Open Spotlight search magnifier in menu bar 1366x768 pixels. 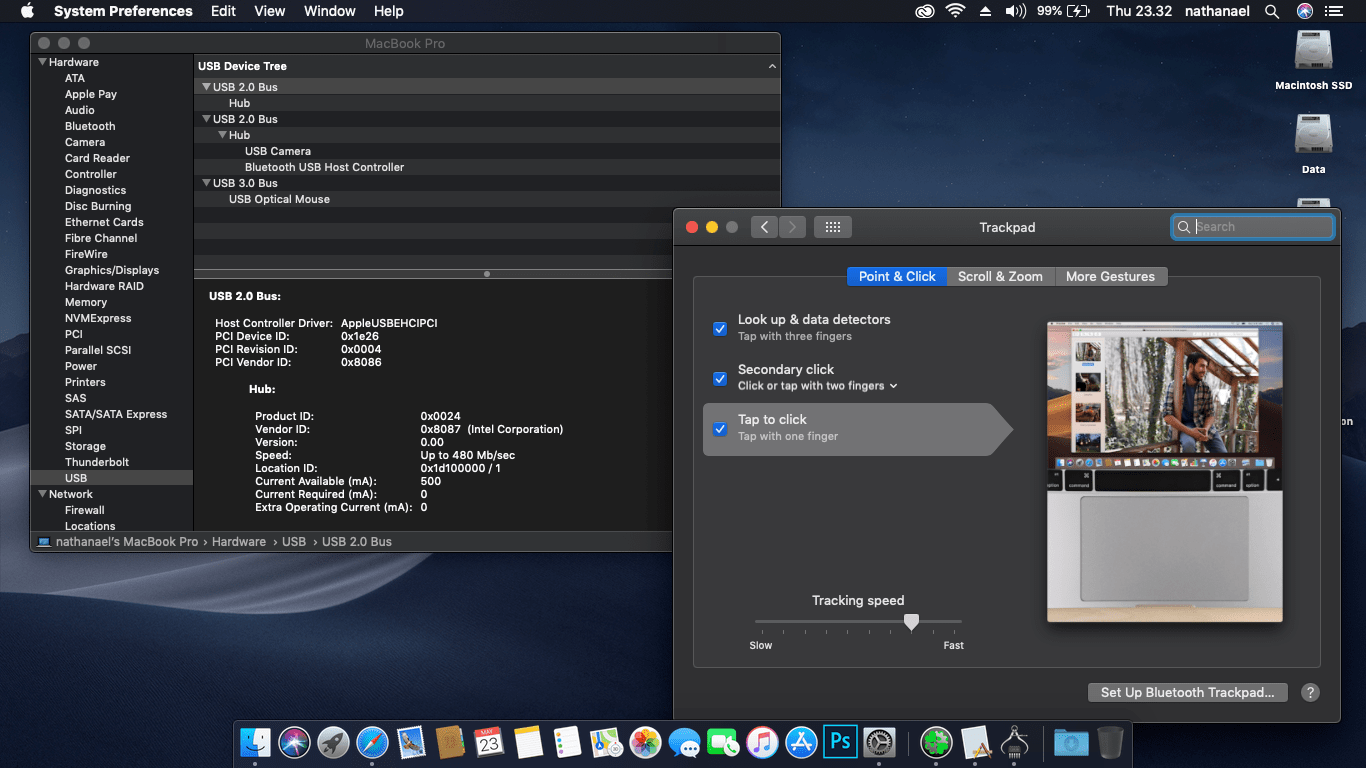[1272, 11]
